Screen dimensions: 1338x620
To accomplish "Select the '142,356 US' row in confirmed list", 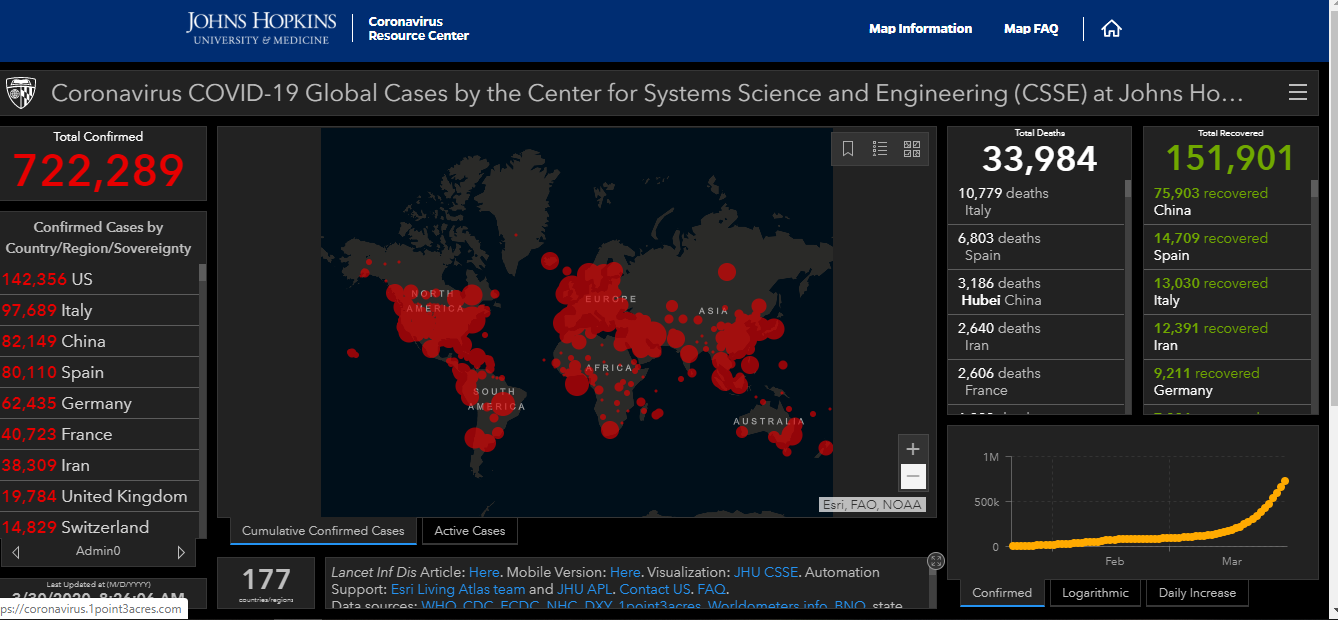I will tap(99, 279).
